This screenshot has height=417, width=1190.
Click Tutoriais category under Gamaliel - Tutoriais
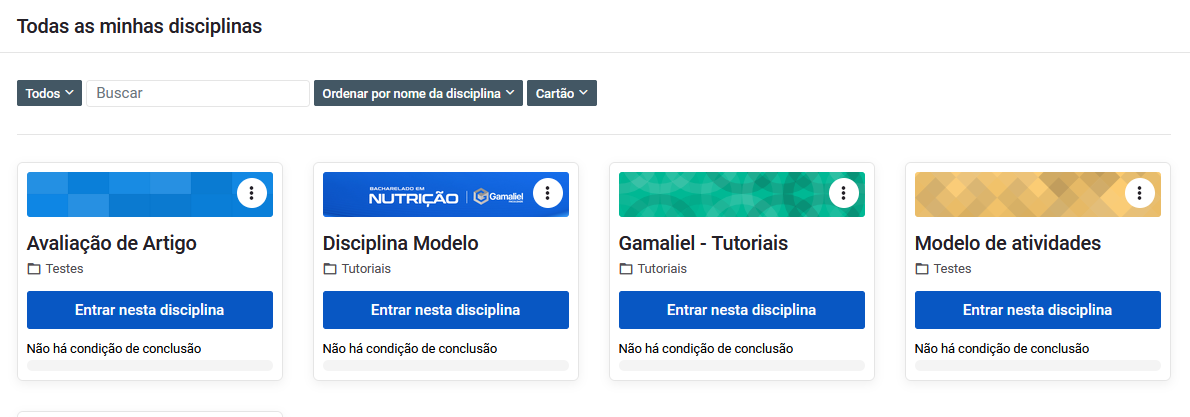point(662,269)
